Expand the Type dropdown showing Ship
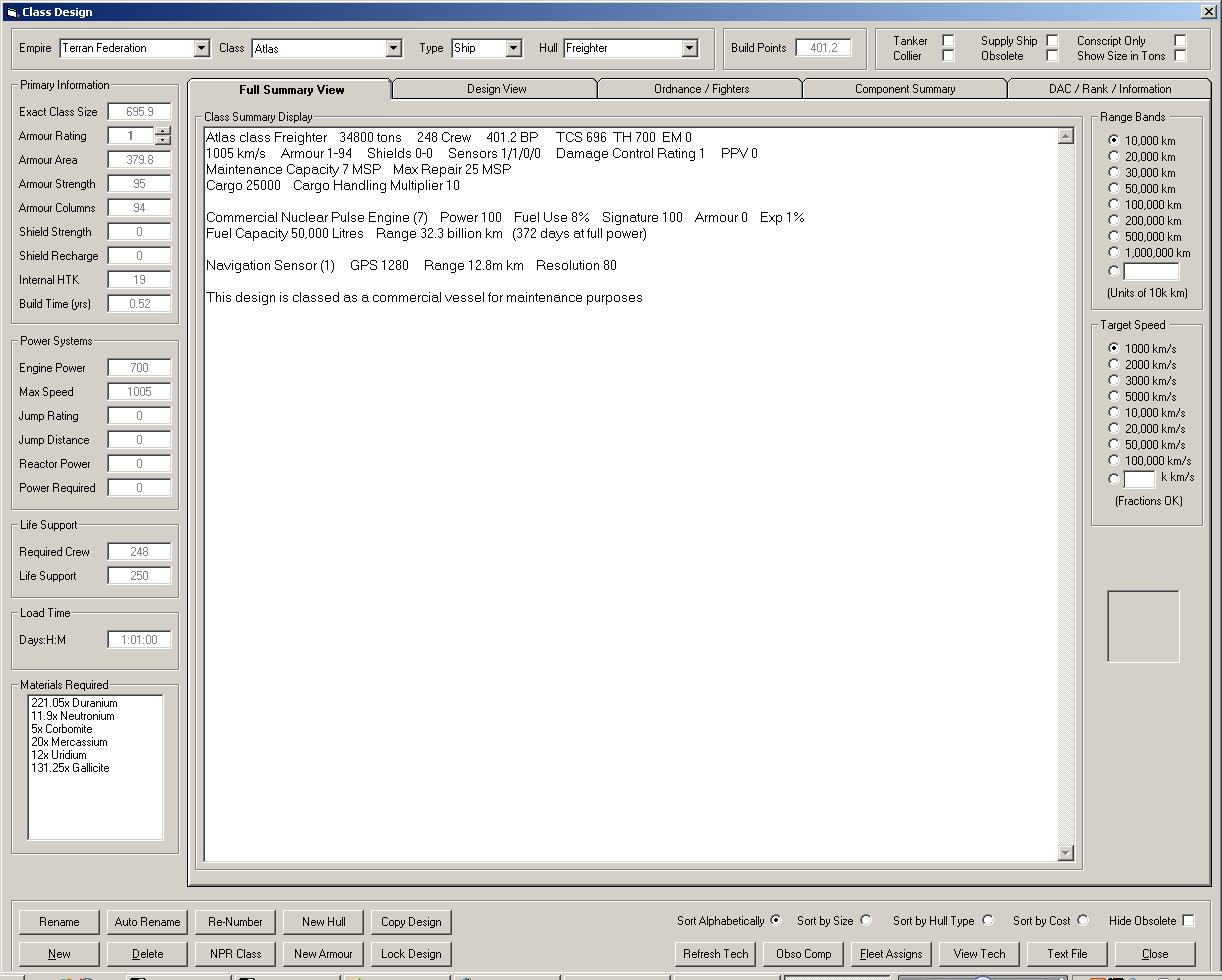 (513, 48)
